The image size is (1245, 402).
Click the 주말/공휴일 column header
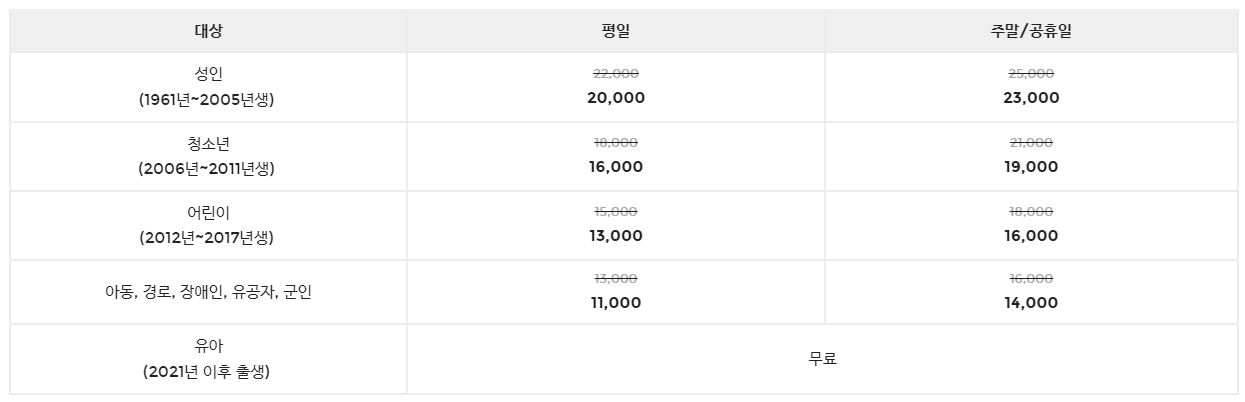tap(1030, 31)
